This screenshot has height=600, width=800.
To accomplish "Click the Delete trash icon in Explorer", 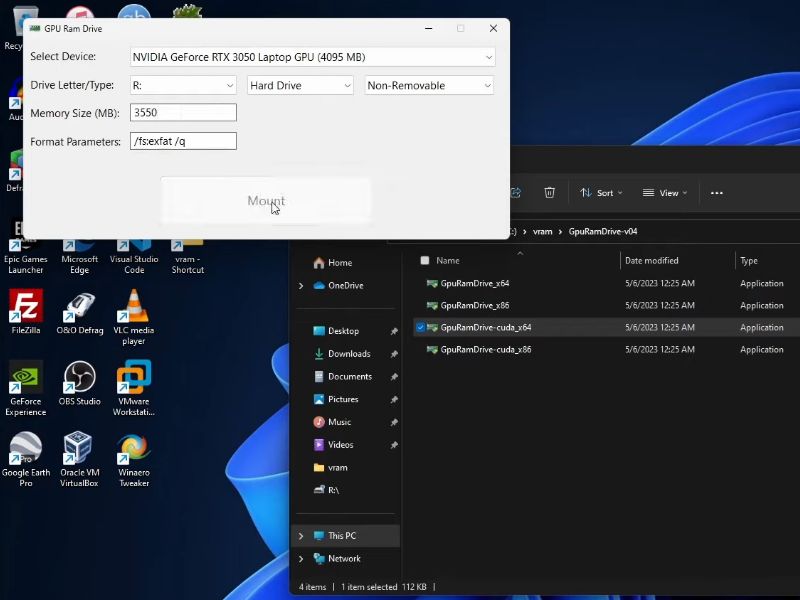I will [x=549, y=193].
